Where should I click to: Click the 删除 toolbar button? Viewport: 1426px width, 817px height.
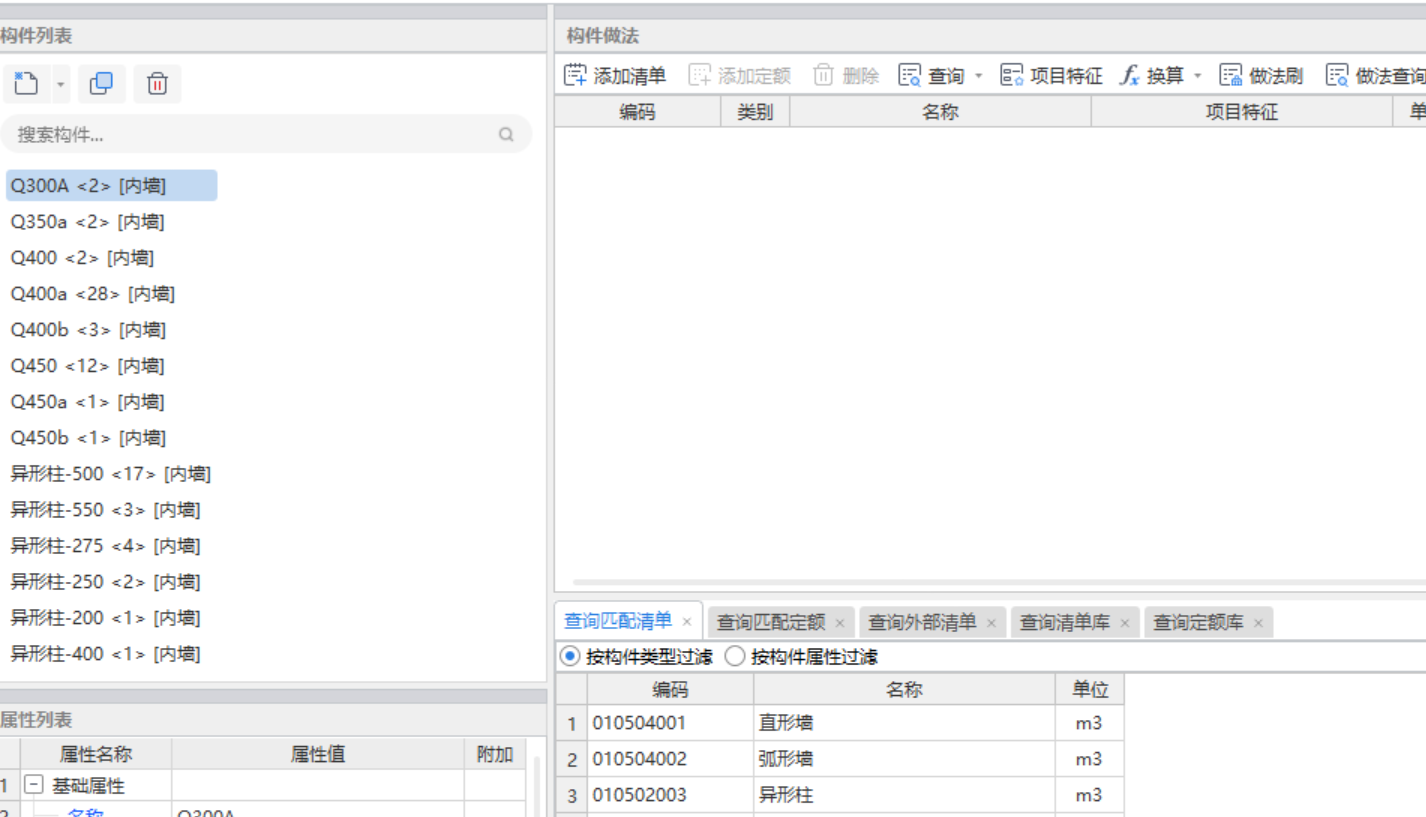tap(846, 75)
